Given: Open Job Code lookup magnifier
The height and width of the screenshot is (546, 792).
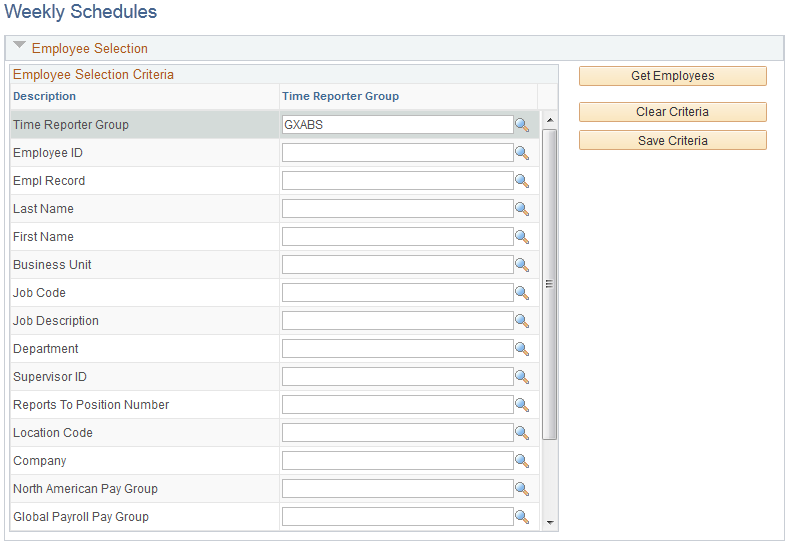Looking at the screenshot, I should [x=522, y=293].
